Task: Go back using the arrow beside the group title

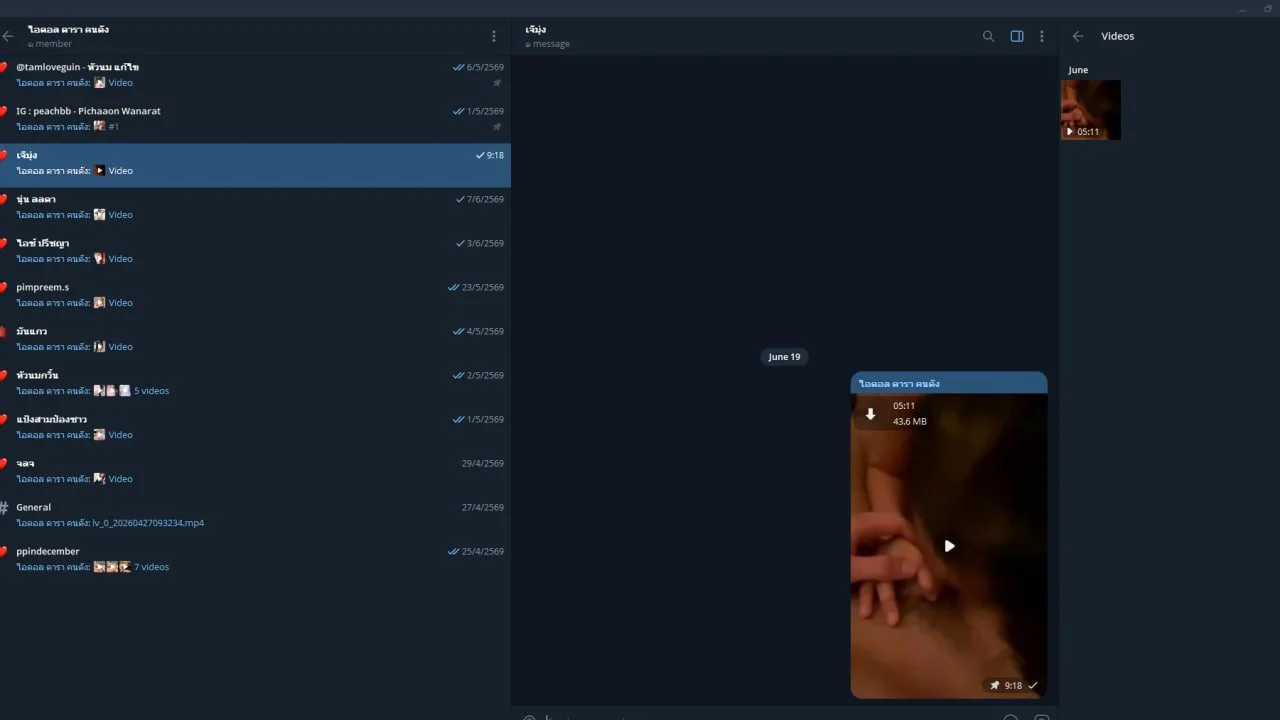Action: 8,36
